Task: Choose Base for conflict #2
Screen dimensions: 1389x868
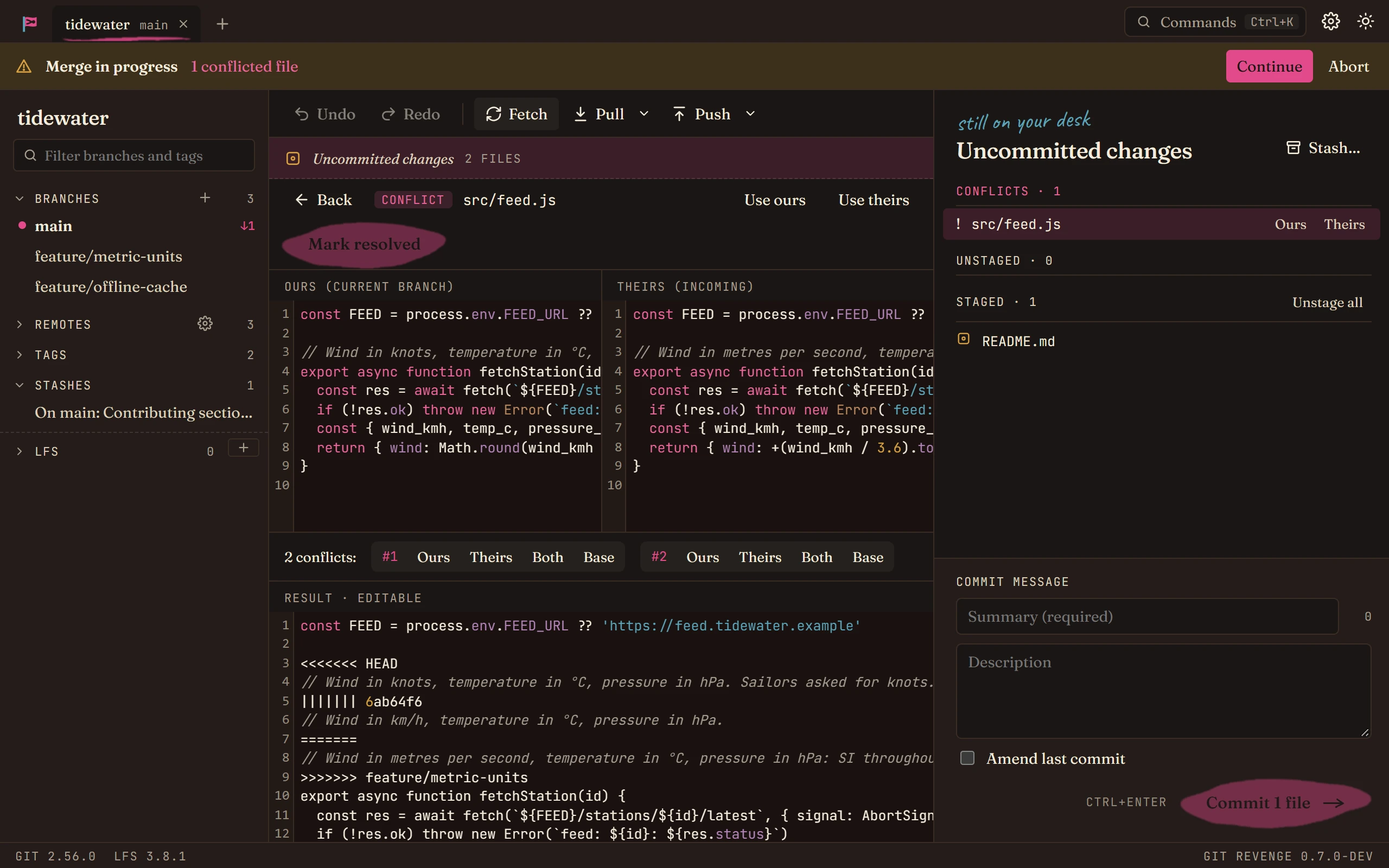Action: (x=868, y=558)
